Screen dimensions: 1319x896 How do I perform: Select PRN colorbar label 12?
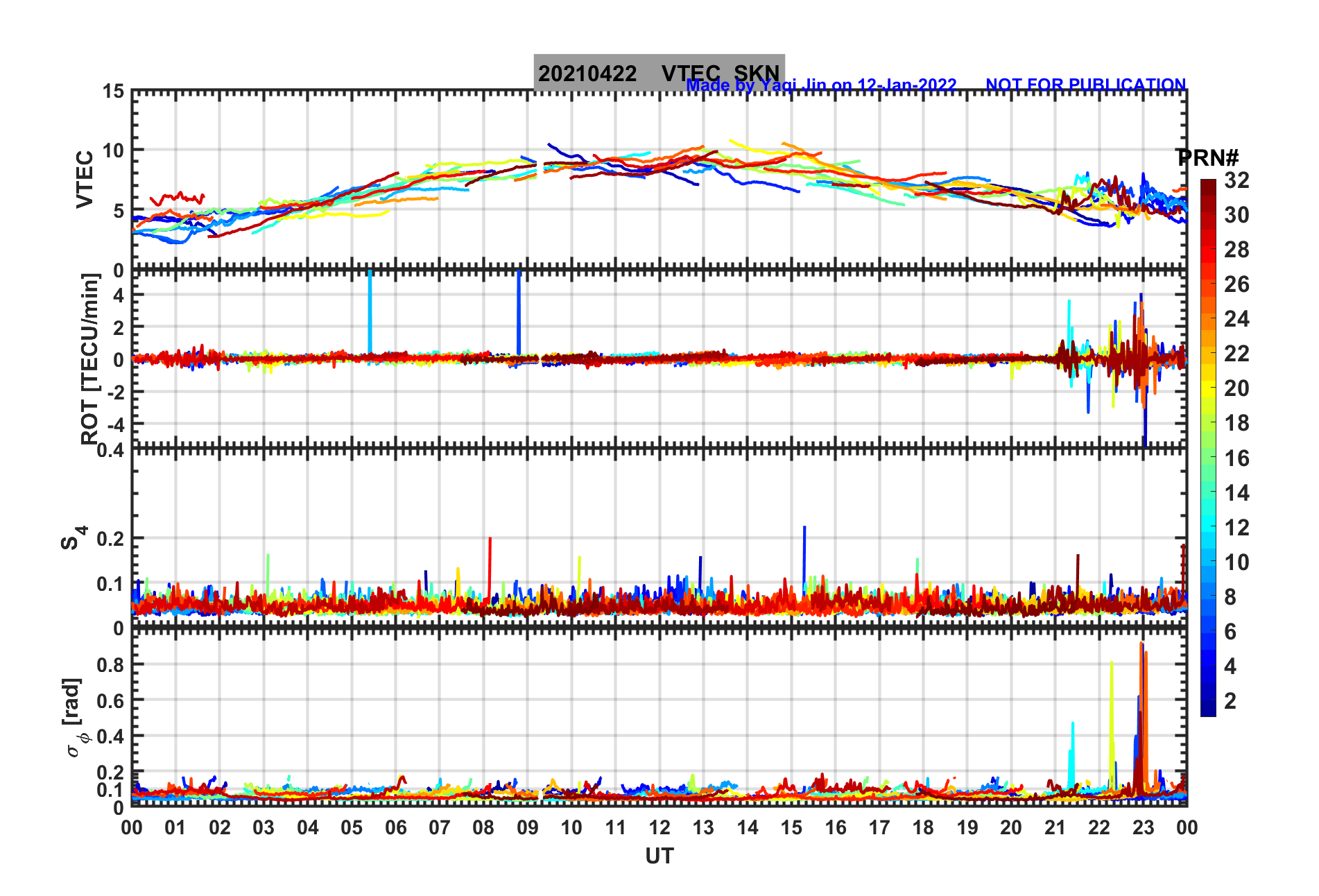click(x=1236, y=528)
